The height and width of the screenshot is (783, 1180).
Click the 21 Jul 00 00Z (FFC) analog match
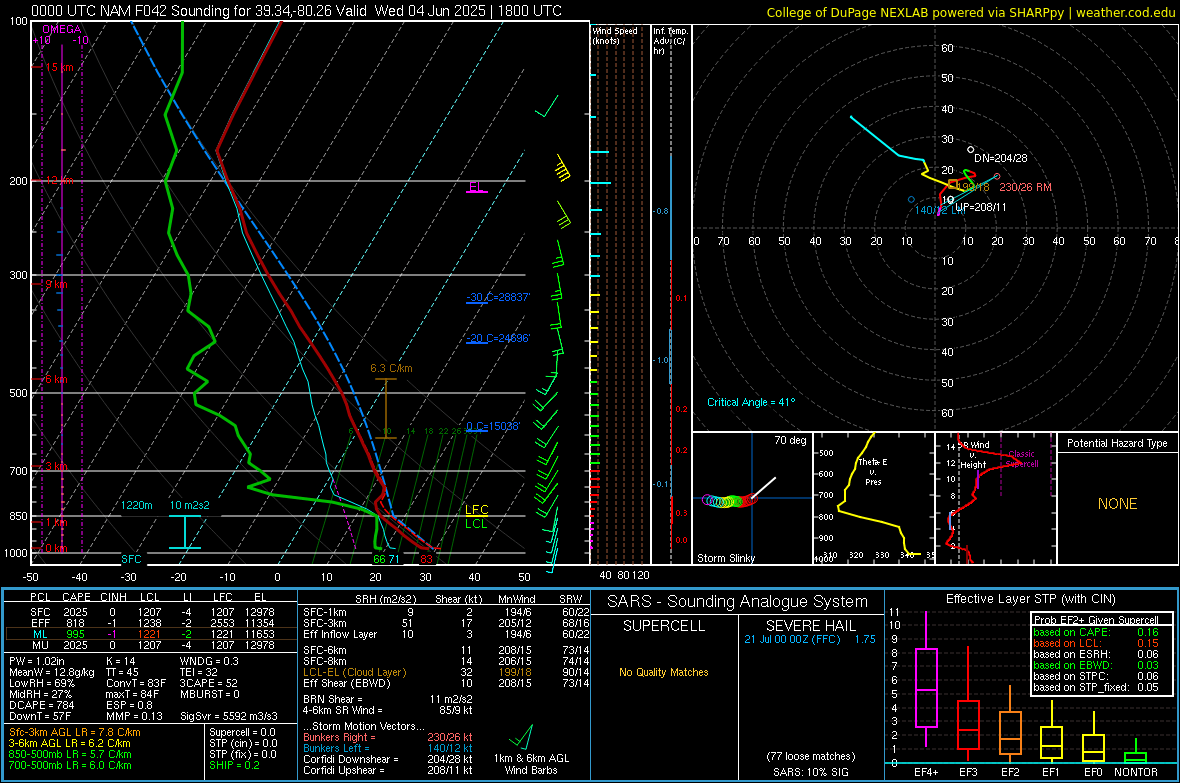coord(810,639)
